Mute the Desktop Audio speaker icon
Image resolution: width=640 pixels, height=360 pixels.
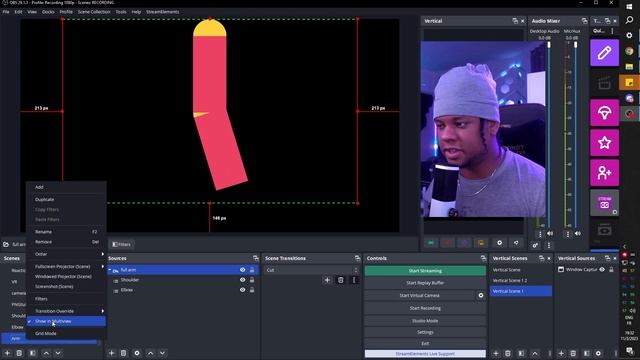(x=550, y=233)
